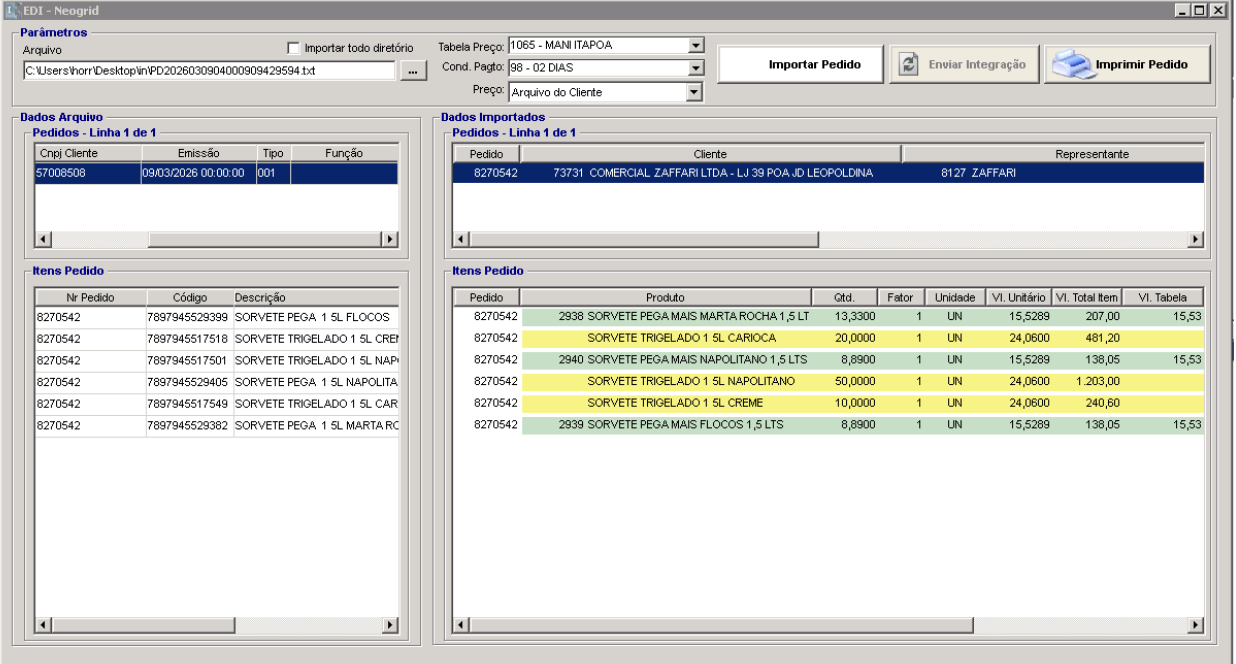Click left scroll arrow in imported Pedidos grid
The width and height of the screenshot is (1236, 664).
tap(462, 240)
